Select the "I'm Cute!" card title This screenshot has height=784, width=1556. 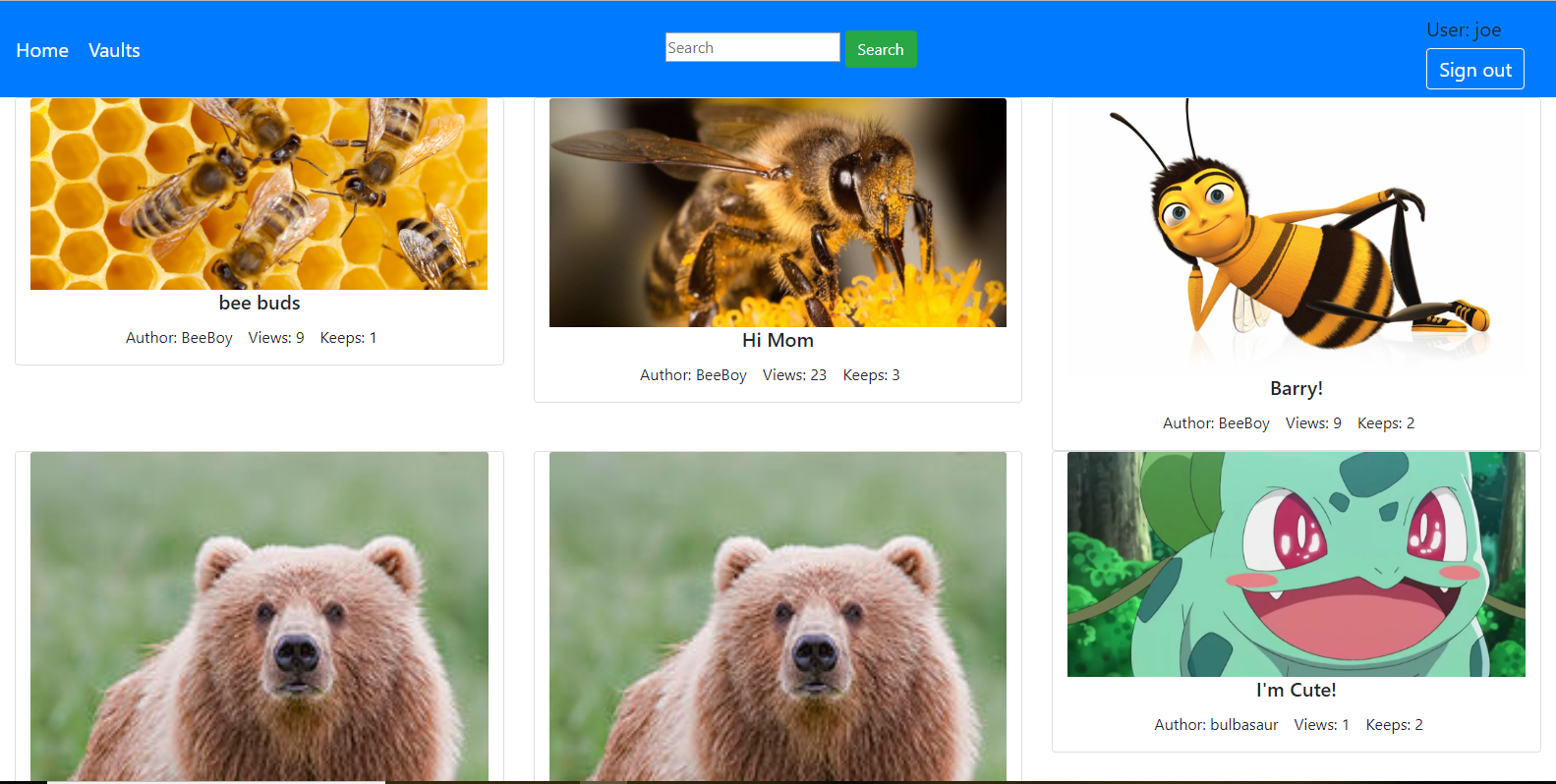point(1297,690)
